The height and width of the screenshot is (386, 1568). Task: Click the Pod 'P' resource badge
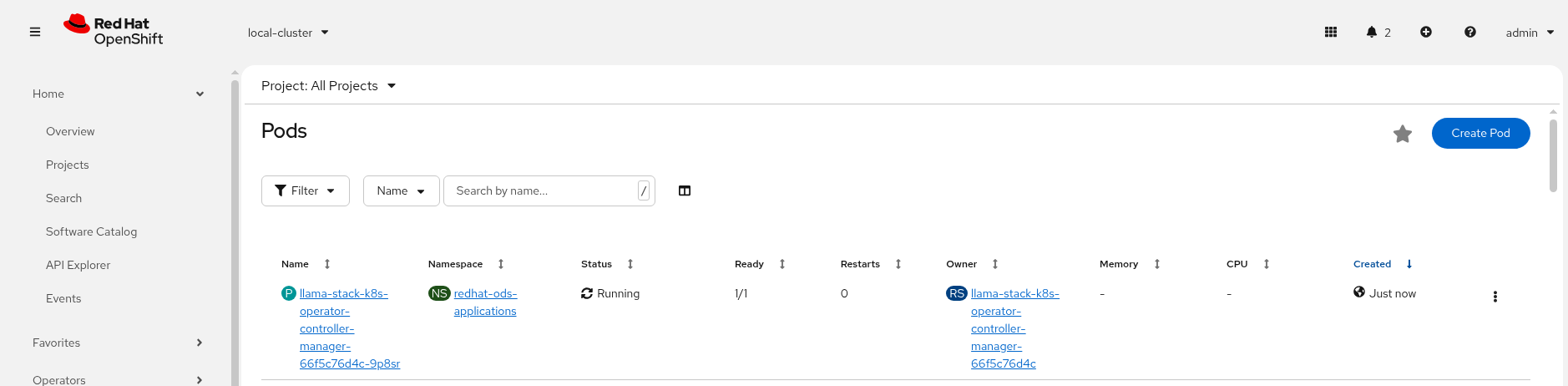(x=289, y=293)
